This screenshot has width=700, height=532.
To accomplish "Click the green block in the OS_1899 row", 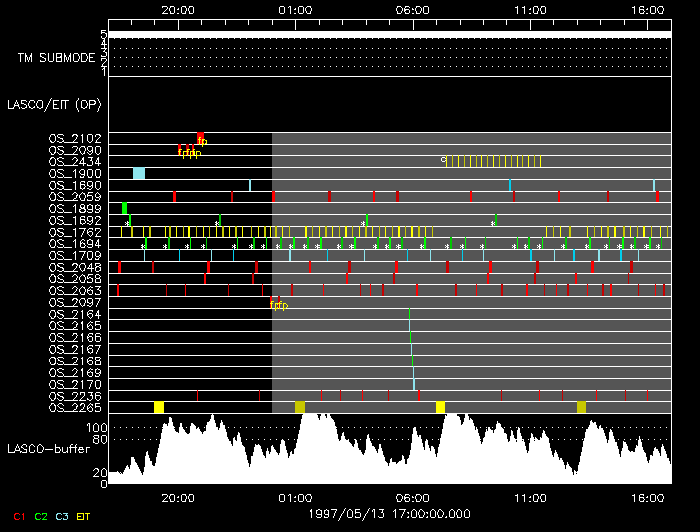I will (x=125, y=208).
